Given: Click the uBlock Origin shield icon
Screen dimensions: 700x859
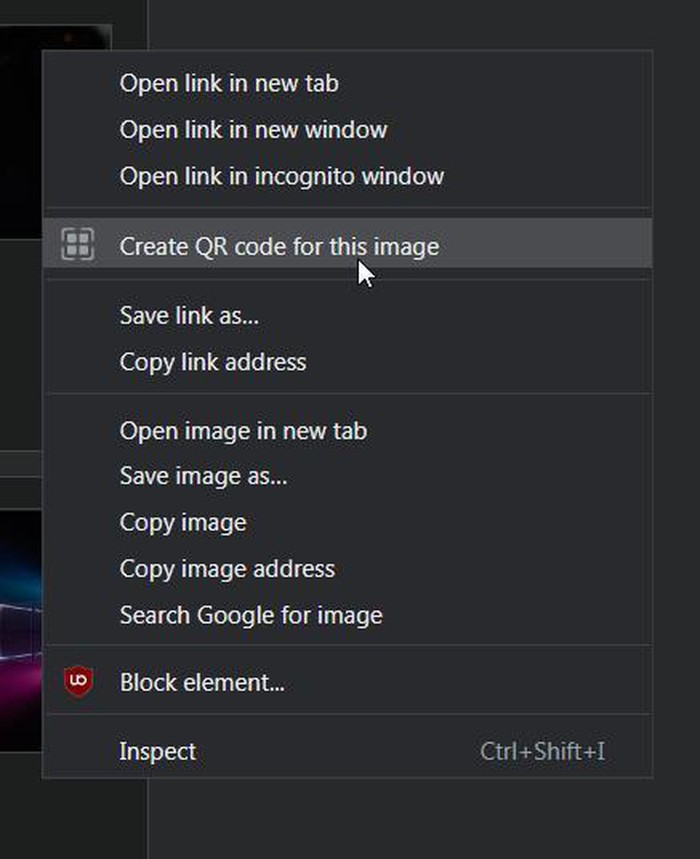Looking at the screenshot, I should 78,682.
